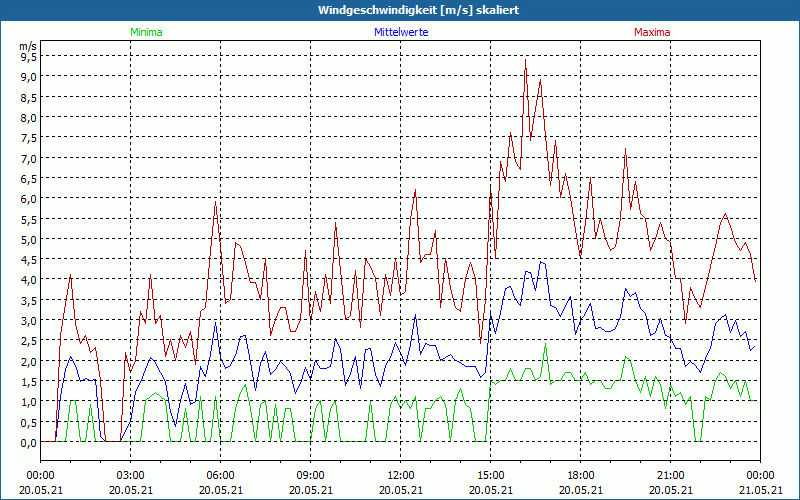Click the 0,0 y-axis value label
Viewport: 800px width, 500px height.
[28, 442]
